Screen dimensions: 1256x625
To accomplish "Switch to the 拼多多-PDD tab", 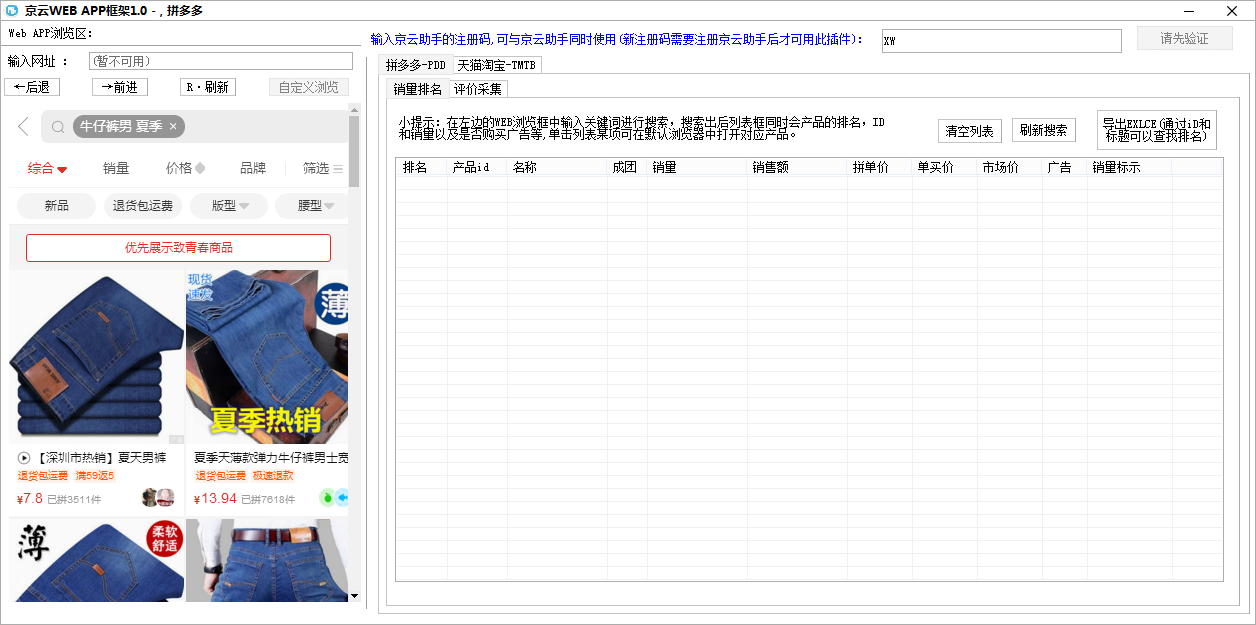I will 416,65.
